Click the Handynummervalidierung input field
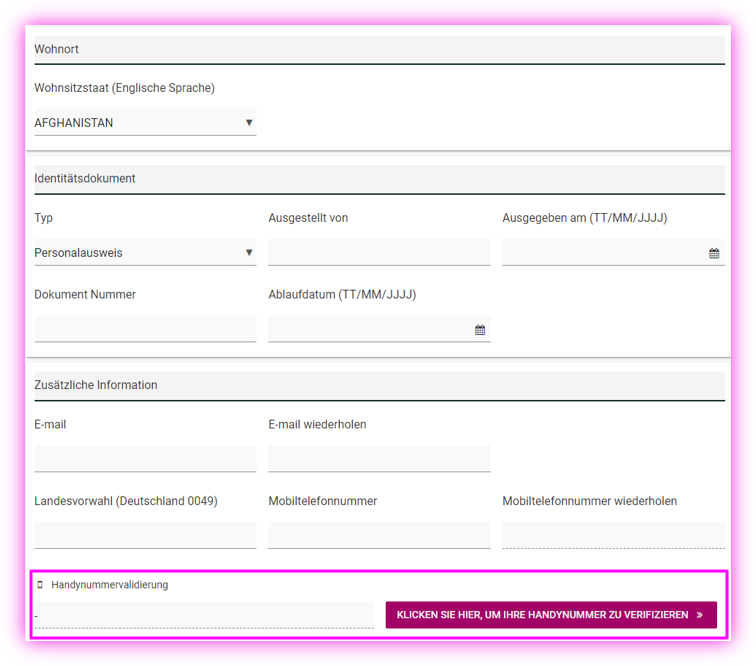 pos(204,615)
